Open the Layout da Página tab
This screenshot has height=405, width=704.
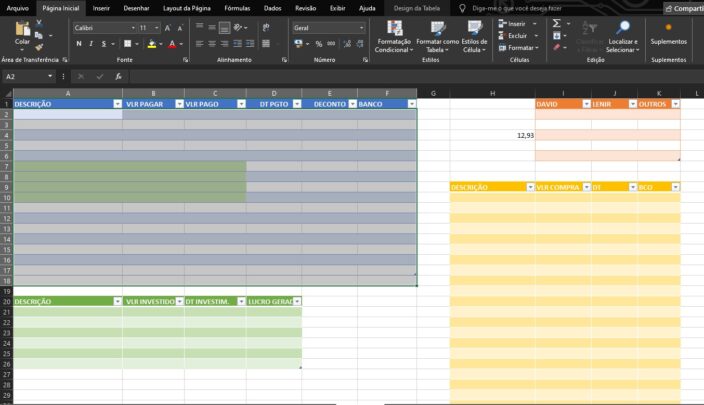pos(187,7)
